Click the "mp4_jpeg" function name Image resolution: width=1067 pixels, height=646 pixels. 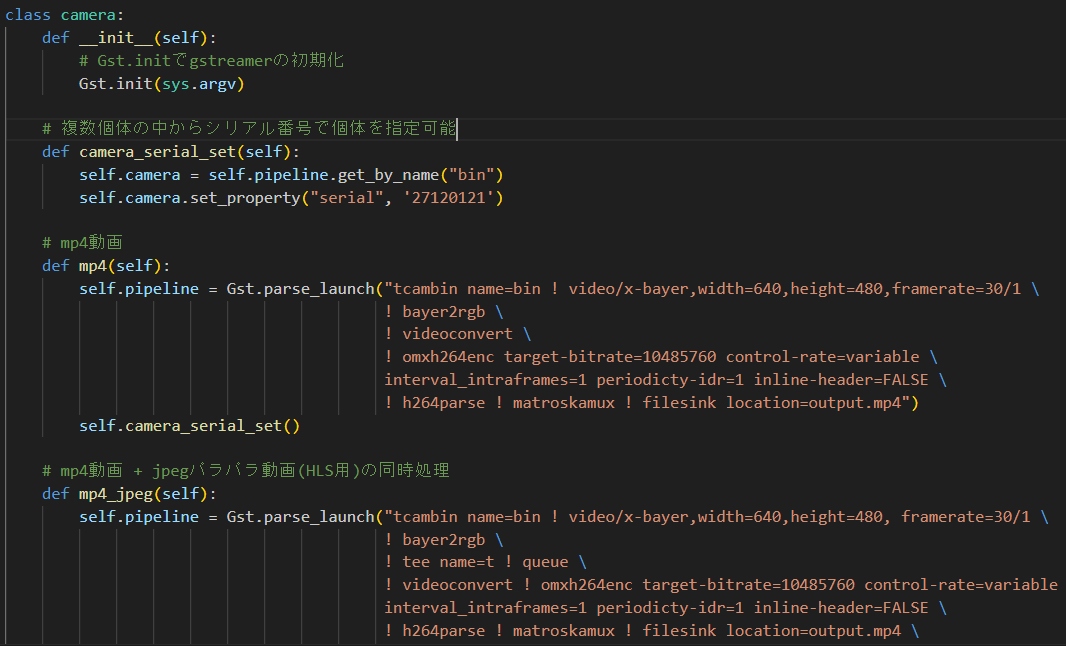(x=116, y=494)
